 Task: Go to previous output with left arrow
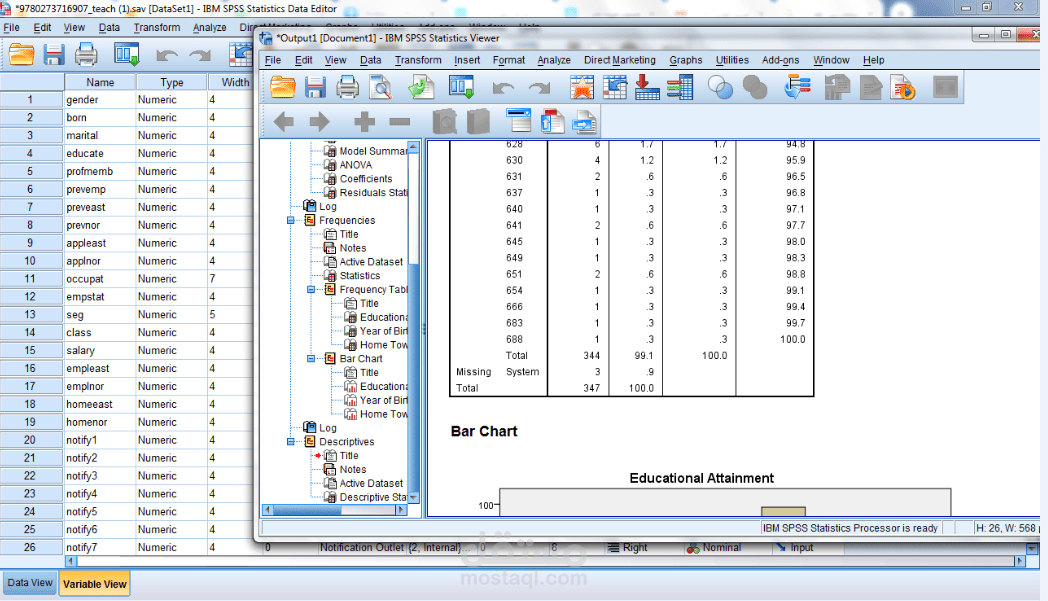[x=282, y=122]
